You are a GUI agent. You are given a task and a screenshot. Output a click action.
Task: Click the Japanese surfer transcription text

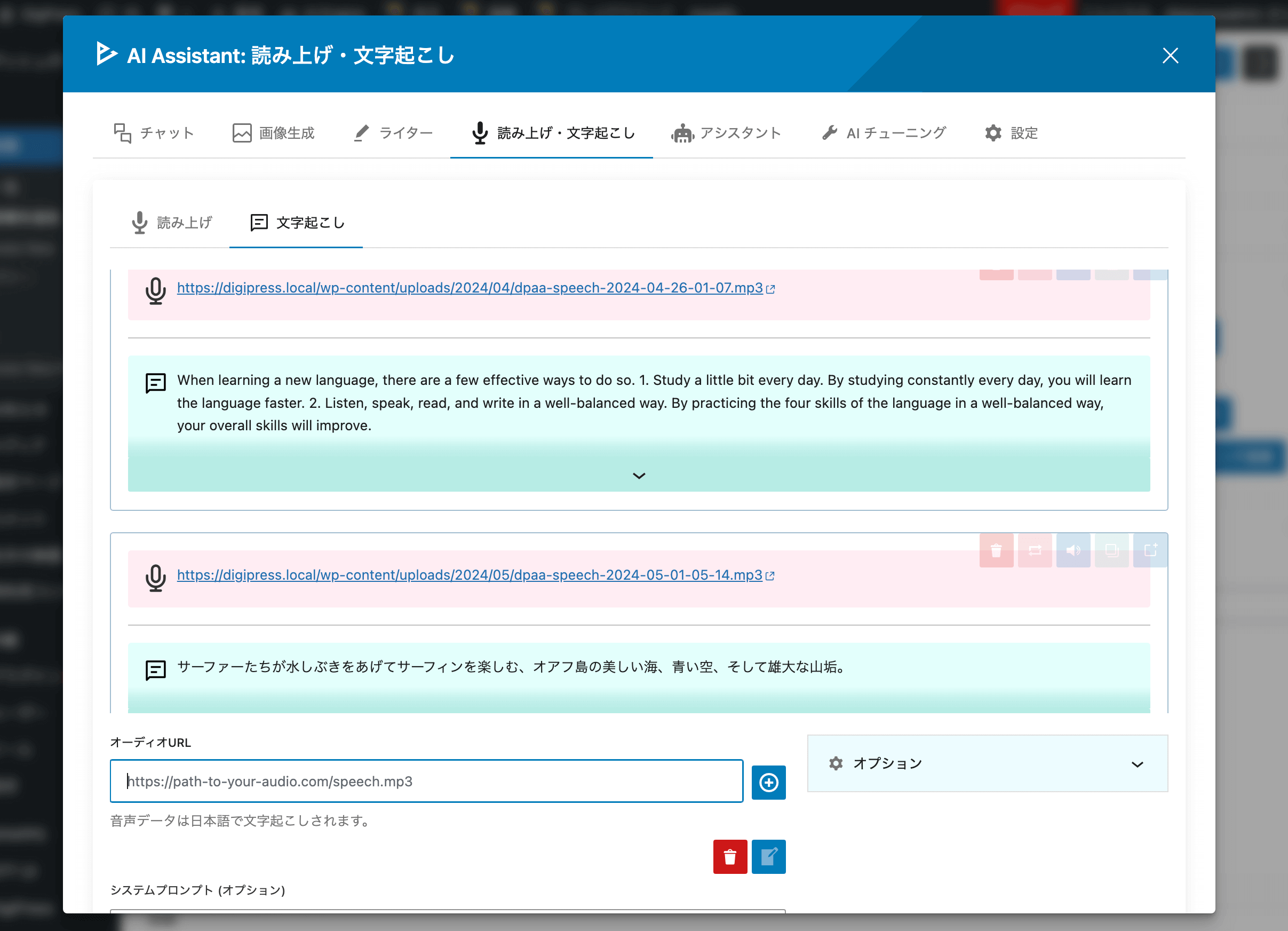pos(512,667)
